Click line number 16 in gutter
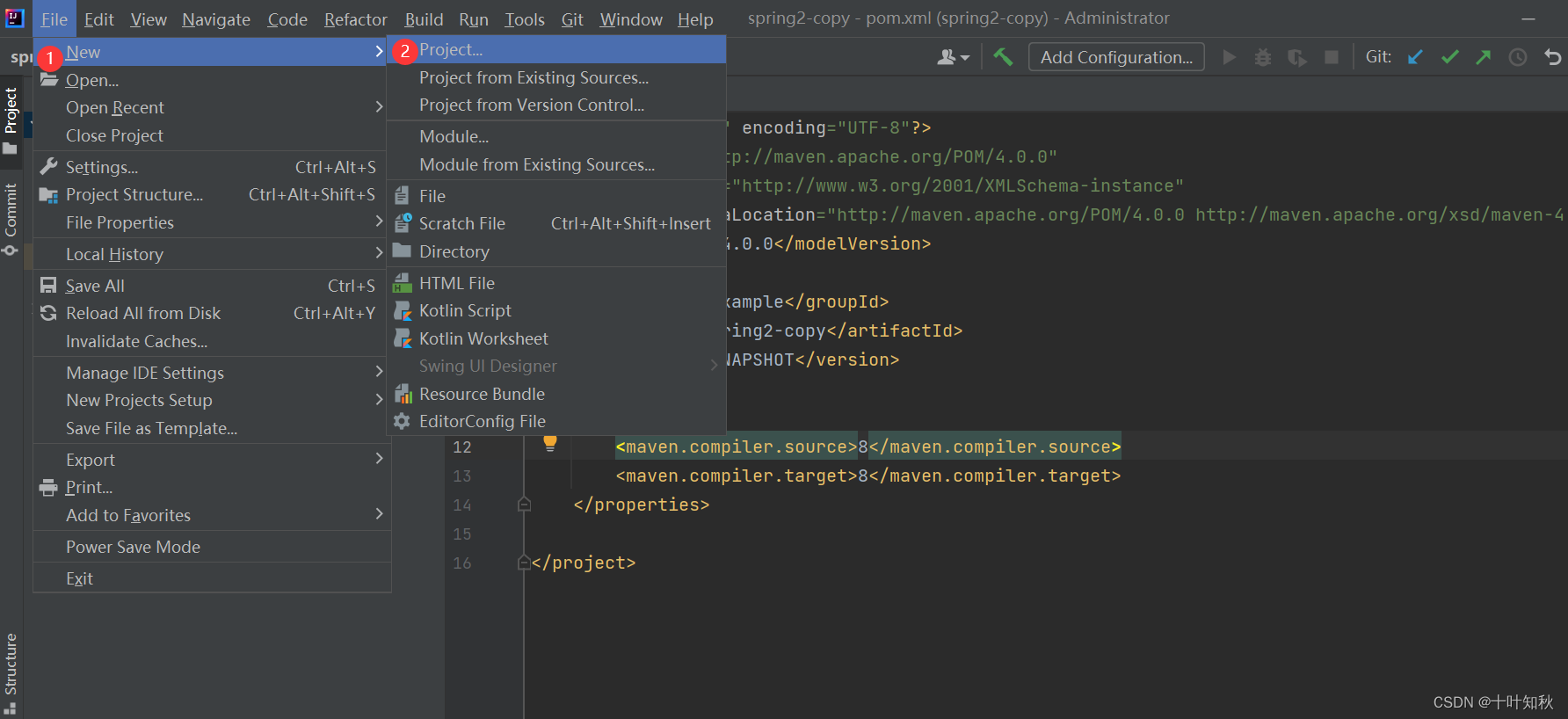Image resolution: width=1568 pixels, height=719 pixels. 462,563
